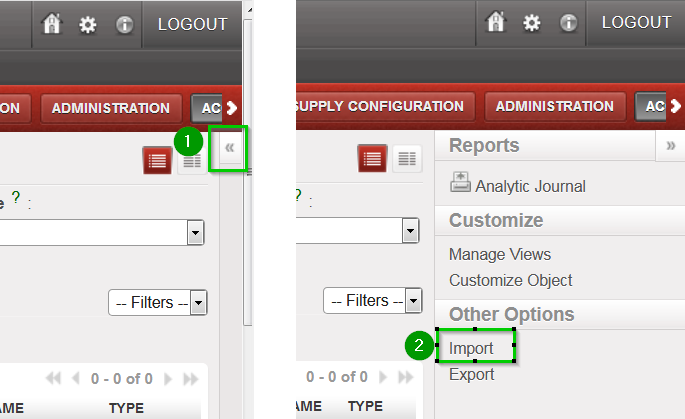Click Customize Object link
Image resolution: width=685 pixels, height=419 pixels.
(x=511, y=280)
